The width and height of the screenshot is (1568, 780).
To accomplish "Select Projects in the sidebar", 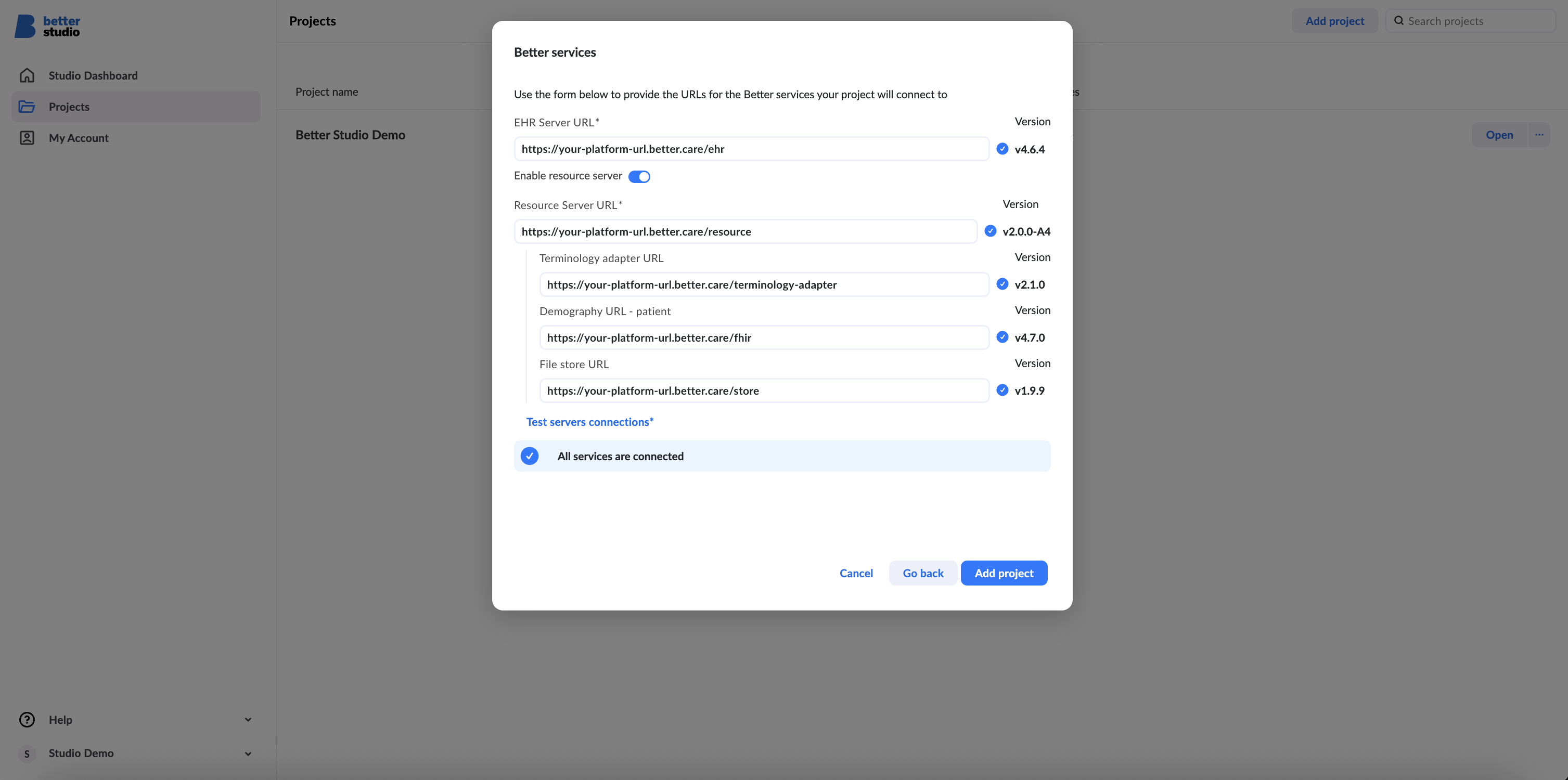I will click(x=136, y=107).
